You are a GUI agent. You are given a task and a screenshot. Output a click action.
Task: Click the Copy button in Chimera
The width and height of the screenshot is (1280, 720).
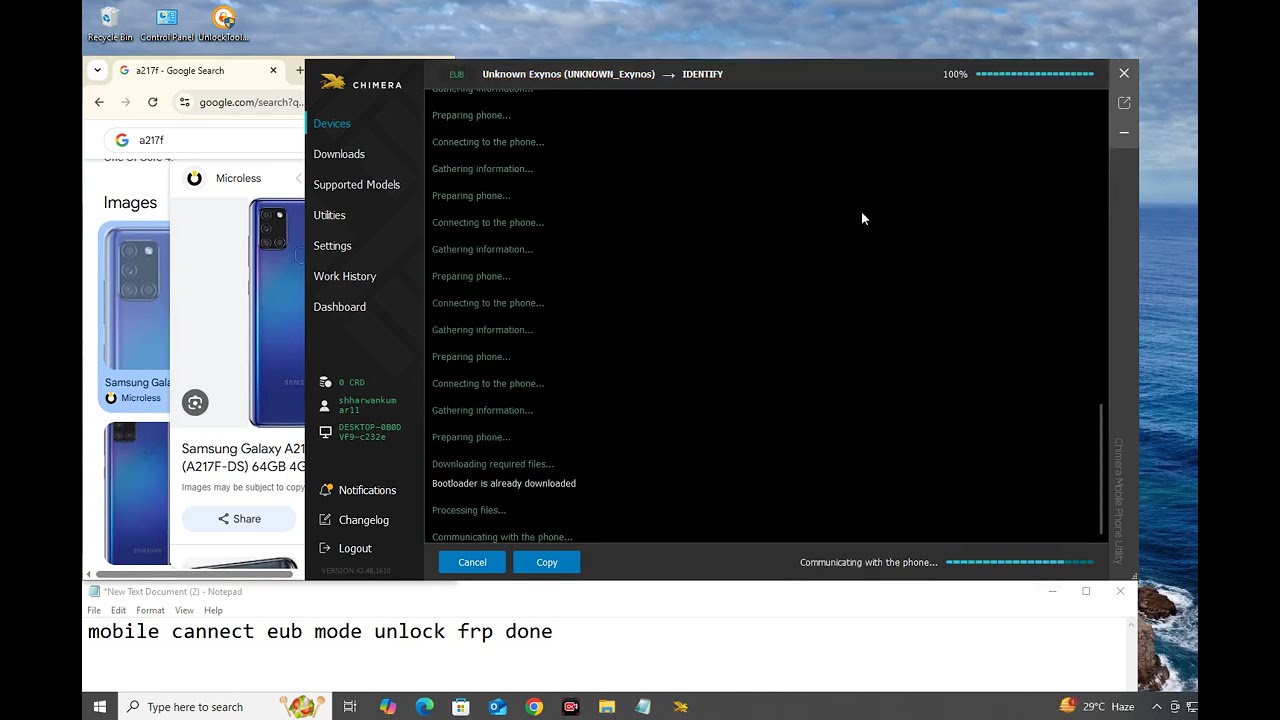click(546, 562)
